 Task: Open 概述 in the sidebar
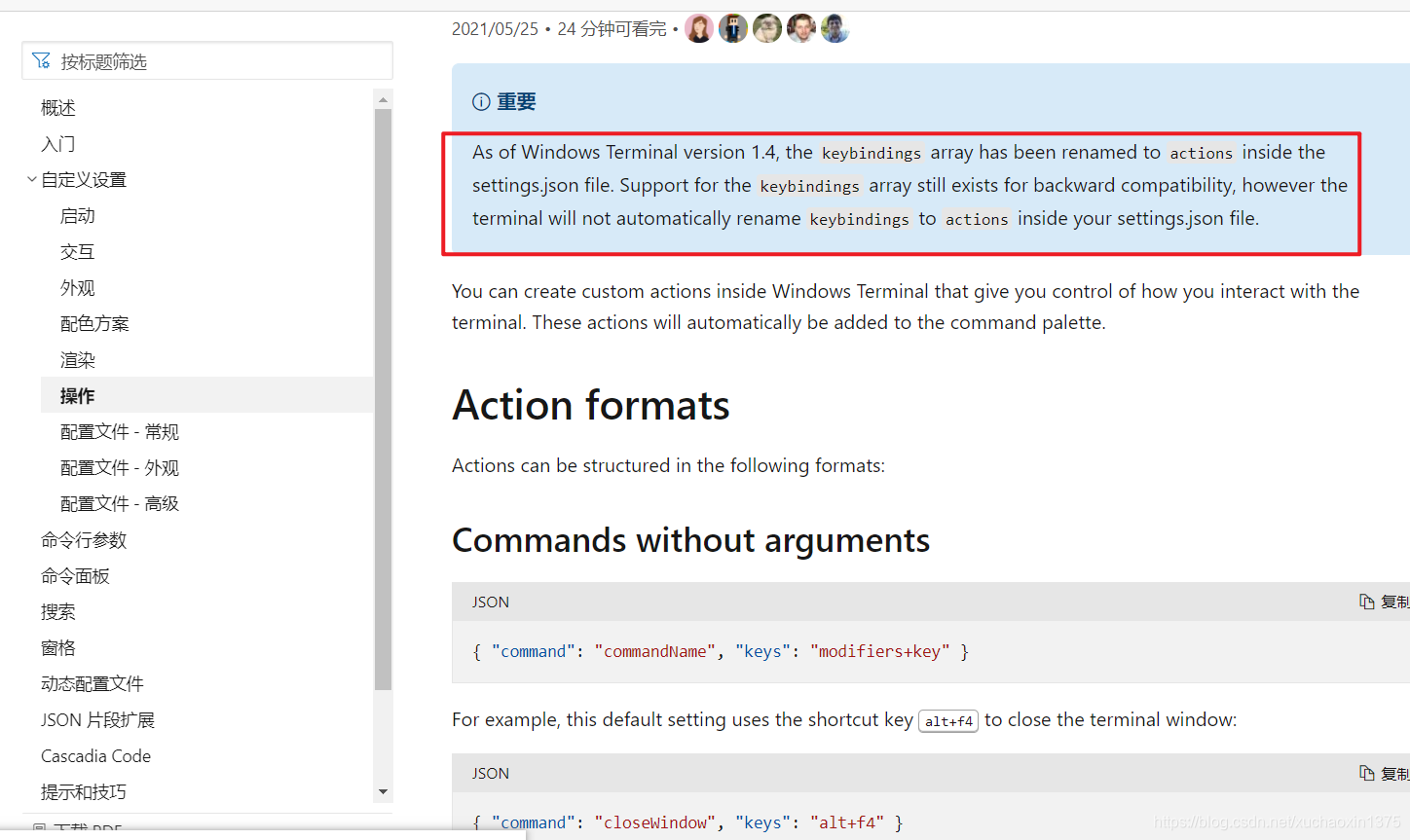coord(58,107)
